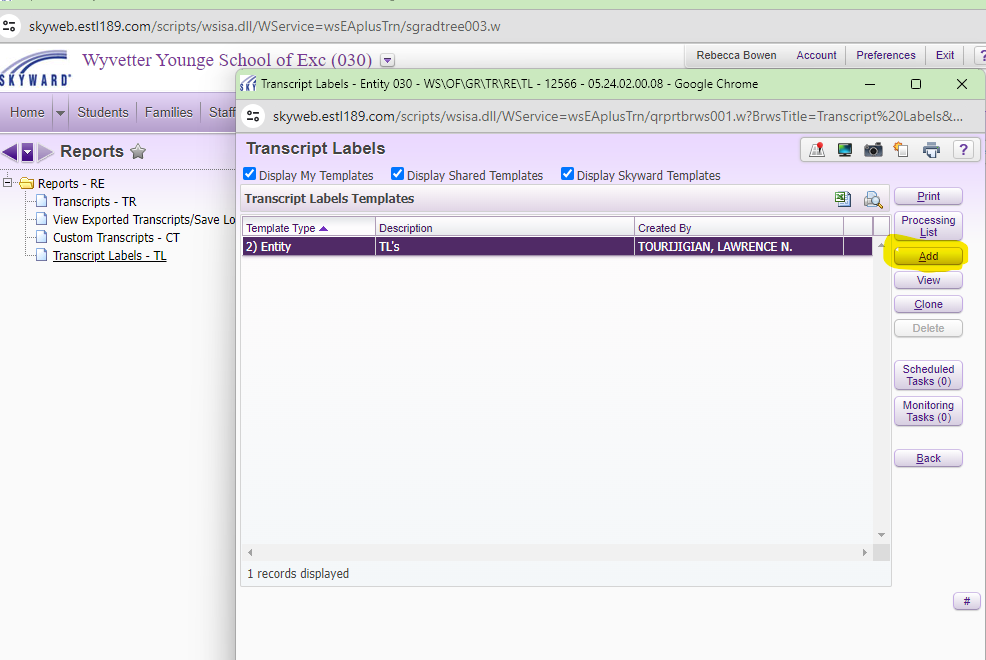The image size is (986, 660).
Task: Collapse the Reports - RE tree folder
Action: [x=9, y=183]
